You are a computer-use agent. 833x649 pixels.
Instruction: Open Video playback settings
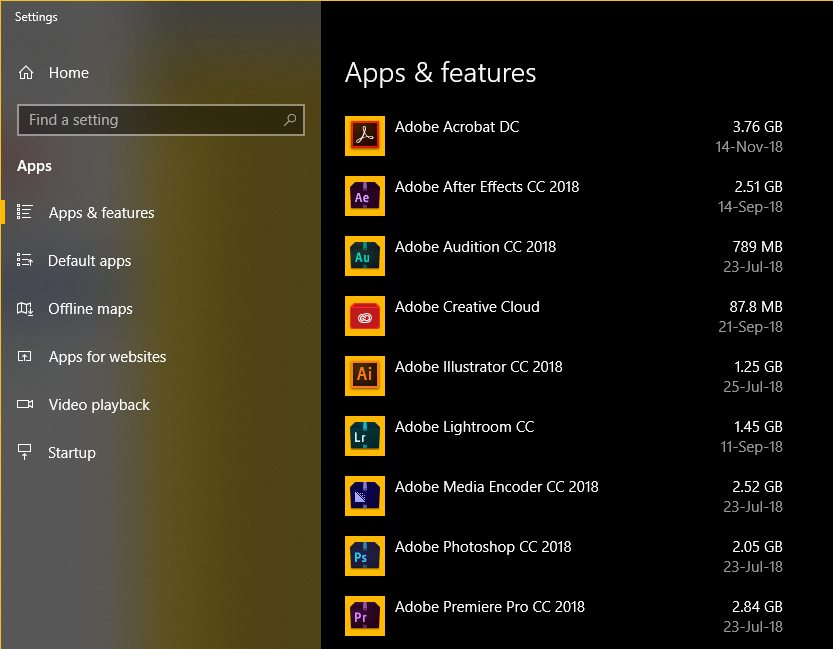click(99, 405)
